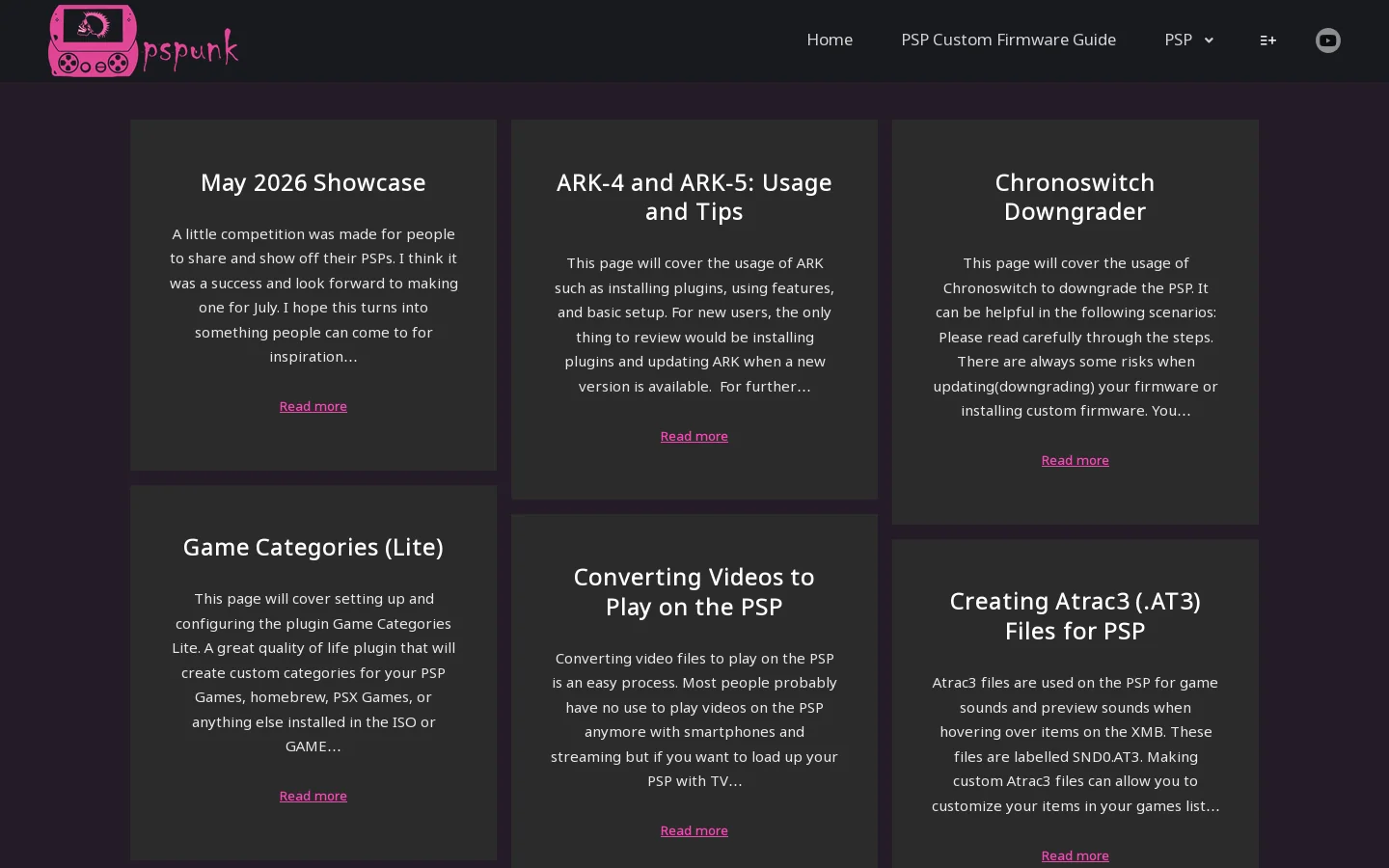Open Converting Videos to Play title
This screenshot has width=1389, height=868.
coord(694,591)
